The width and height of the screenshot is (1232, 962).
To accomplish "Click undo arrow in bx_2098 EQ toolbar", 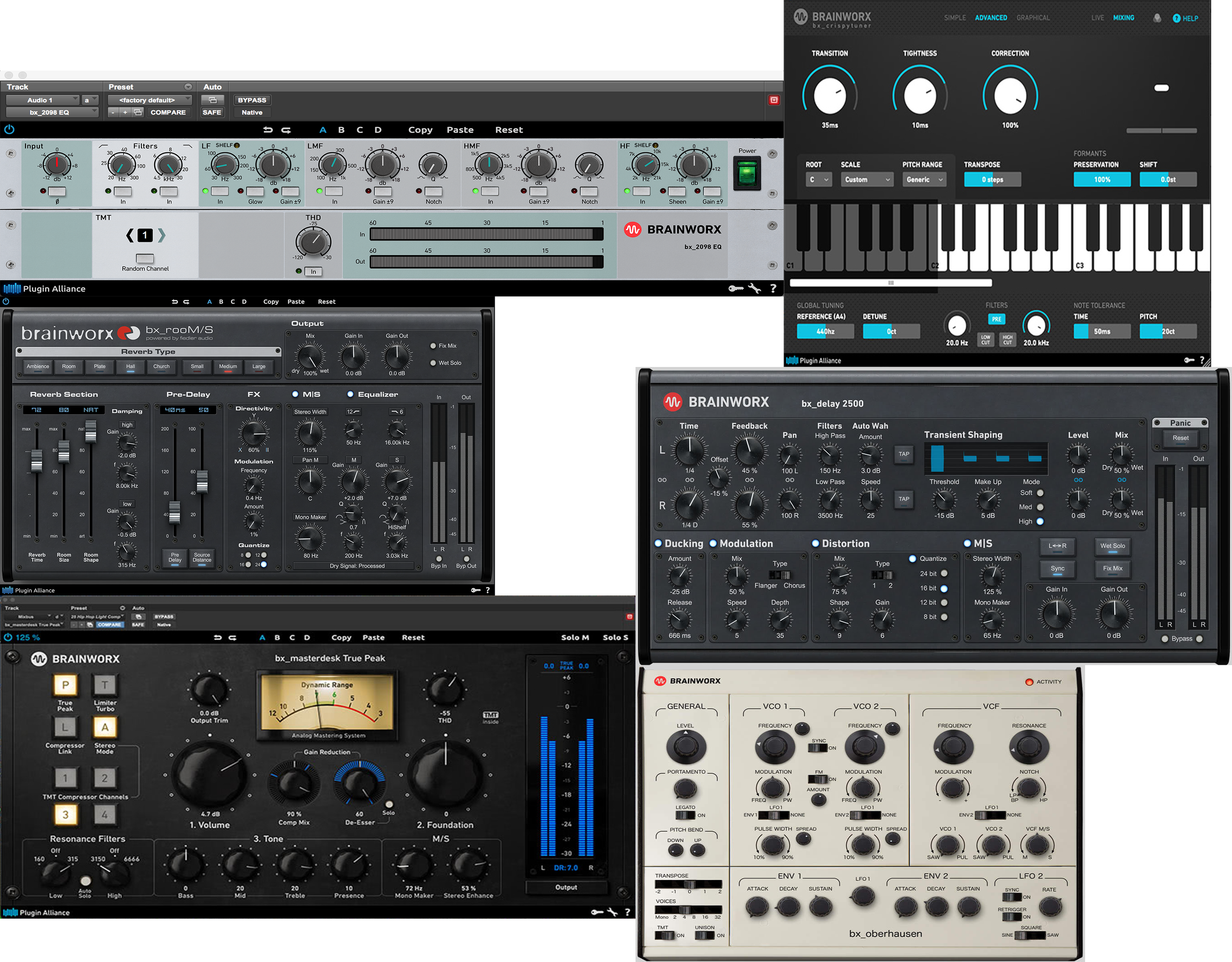I will [x=268, y=130].
